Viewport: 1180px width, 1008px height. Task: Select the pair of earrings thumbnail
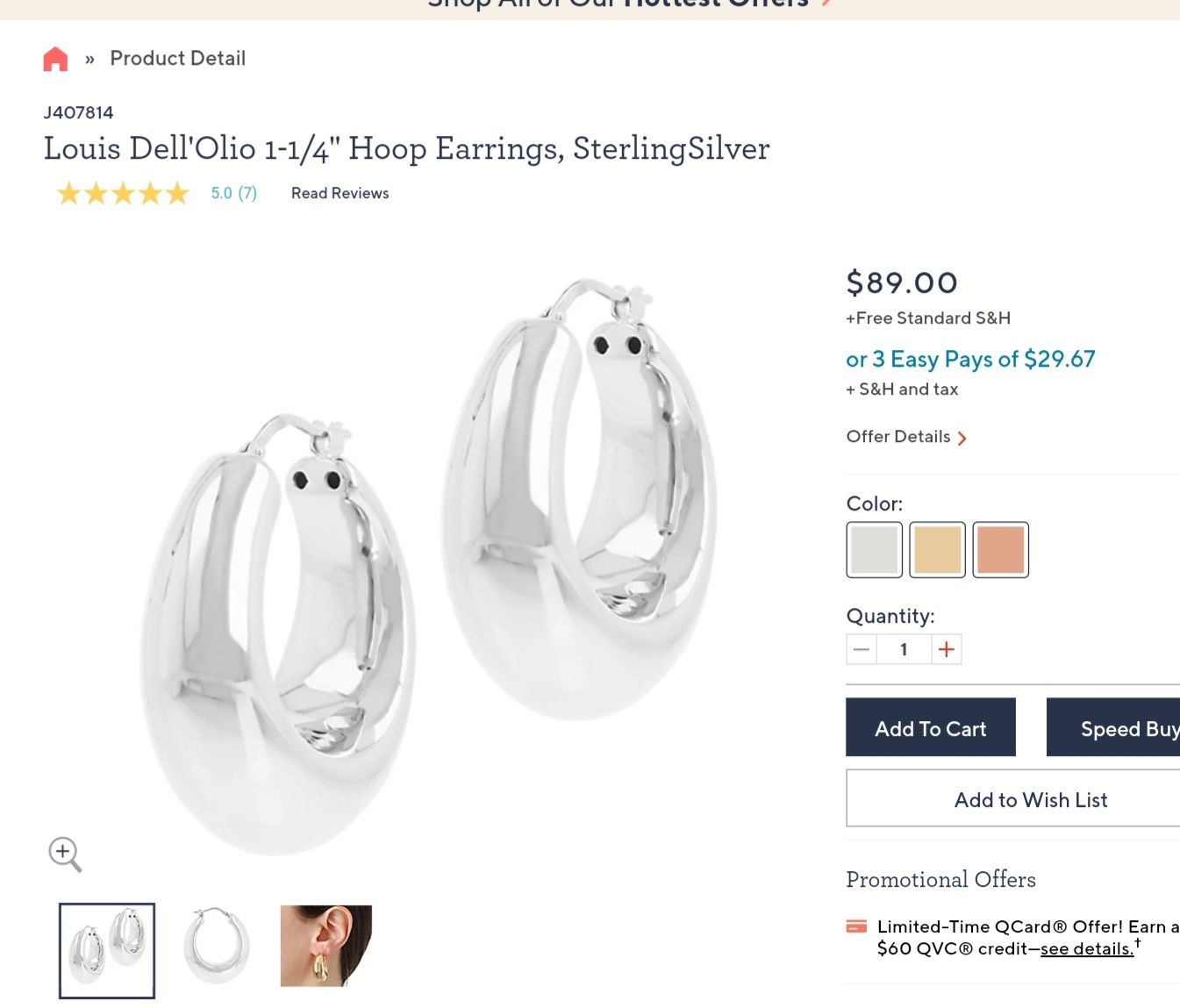coord(107,950)
